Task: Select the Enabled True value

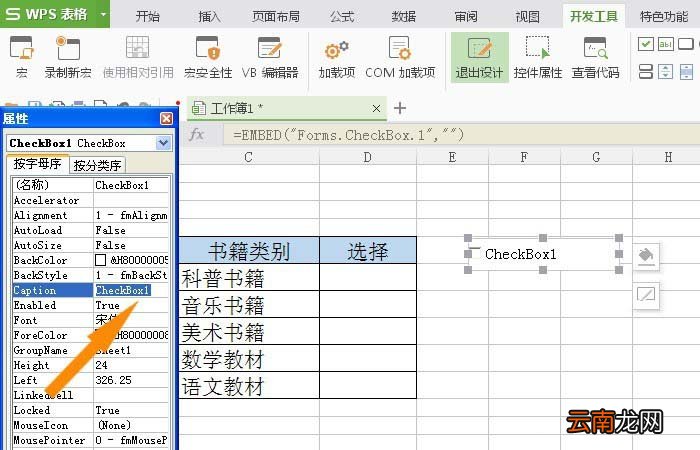Action: pos(131,305)
